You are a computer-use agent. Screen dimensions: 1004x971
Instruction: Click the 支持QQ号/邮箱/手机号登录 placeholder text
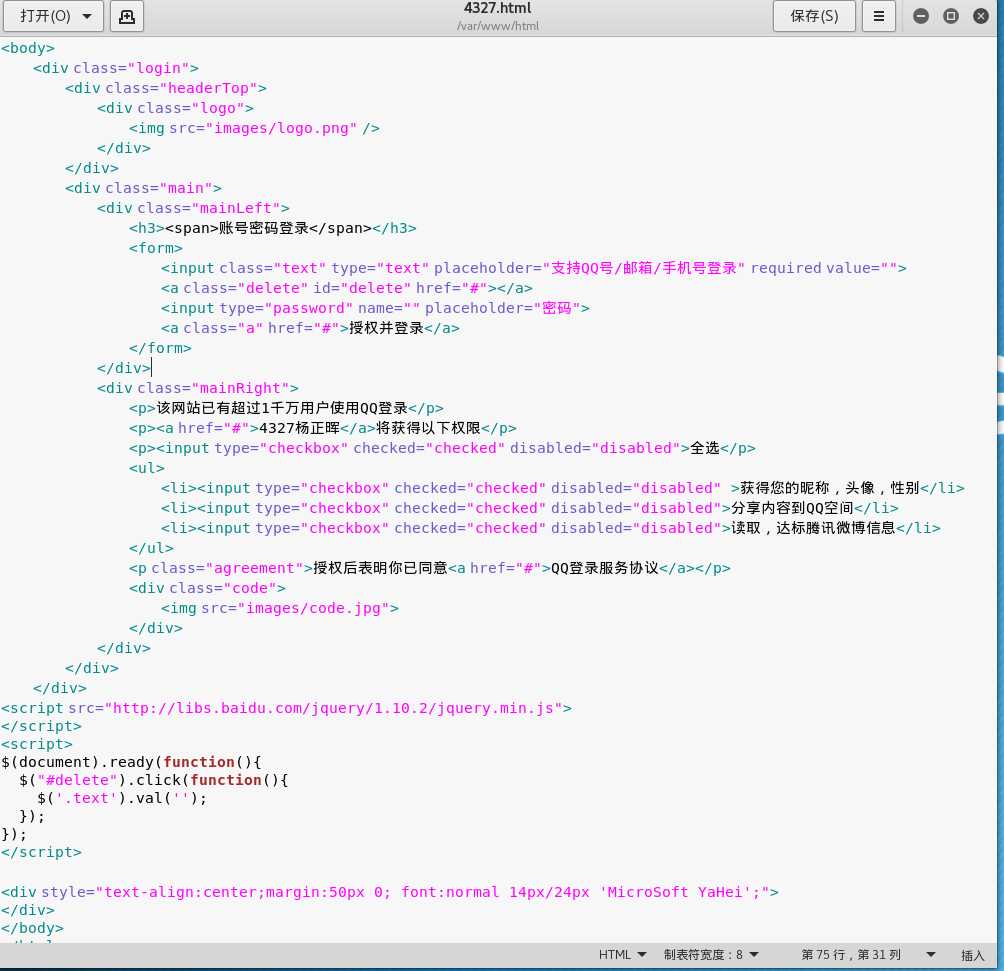pyautogui.click(x=644, y=268)
